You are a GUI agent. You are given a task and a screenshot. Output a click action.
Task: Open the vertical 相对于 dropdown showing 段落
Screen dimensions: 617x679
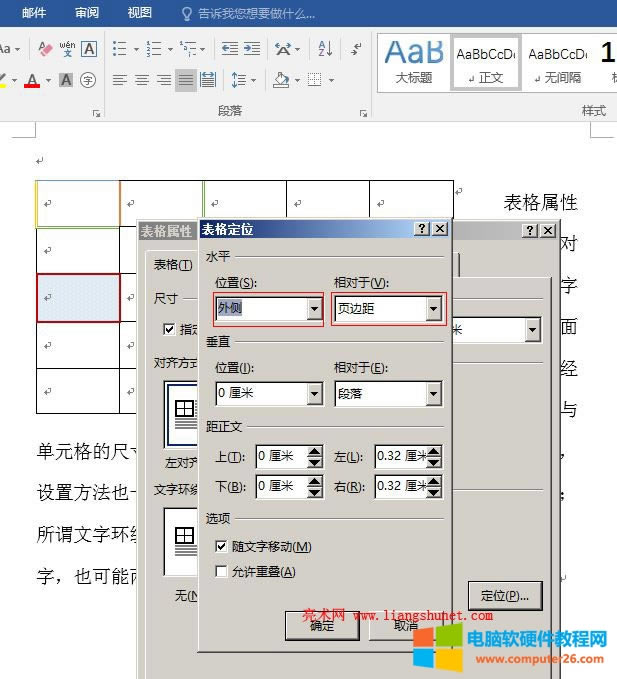433,394
